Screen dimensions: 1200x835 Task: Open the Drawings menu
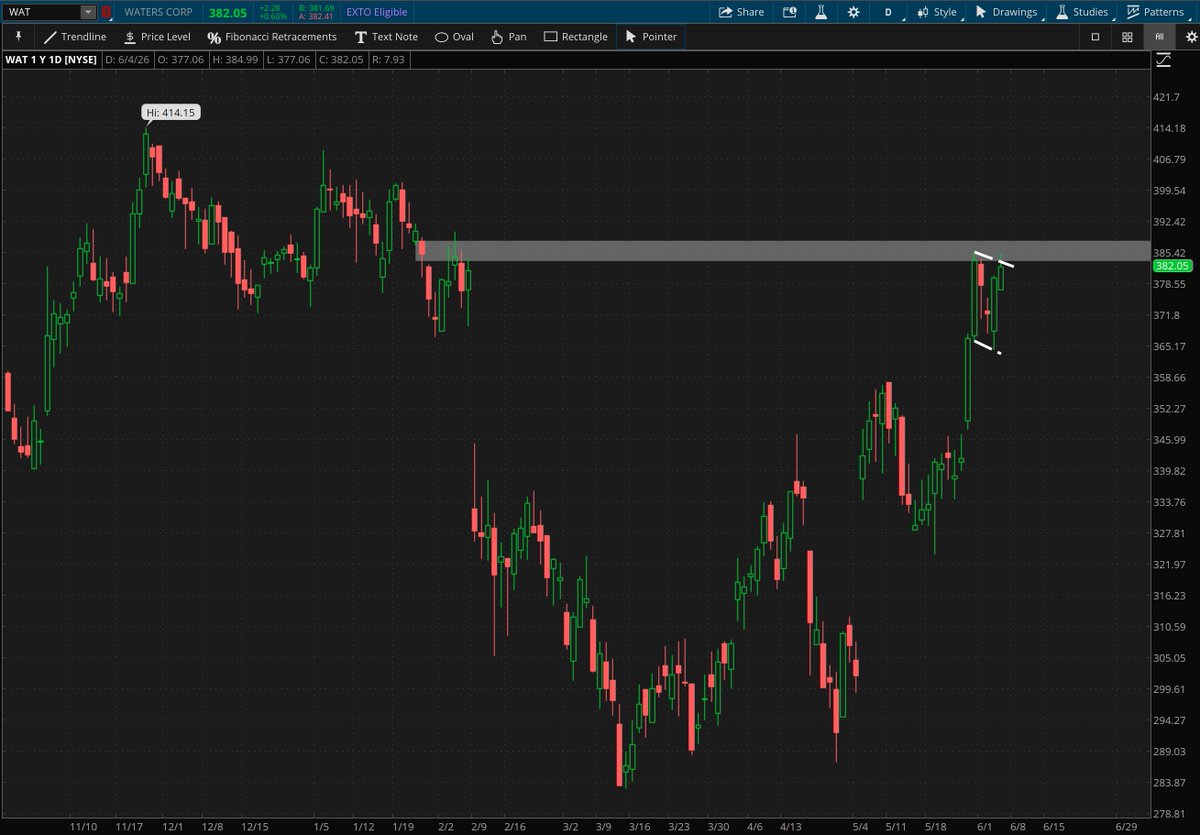coord(1006,12)
